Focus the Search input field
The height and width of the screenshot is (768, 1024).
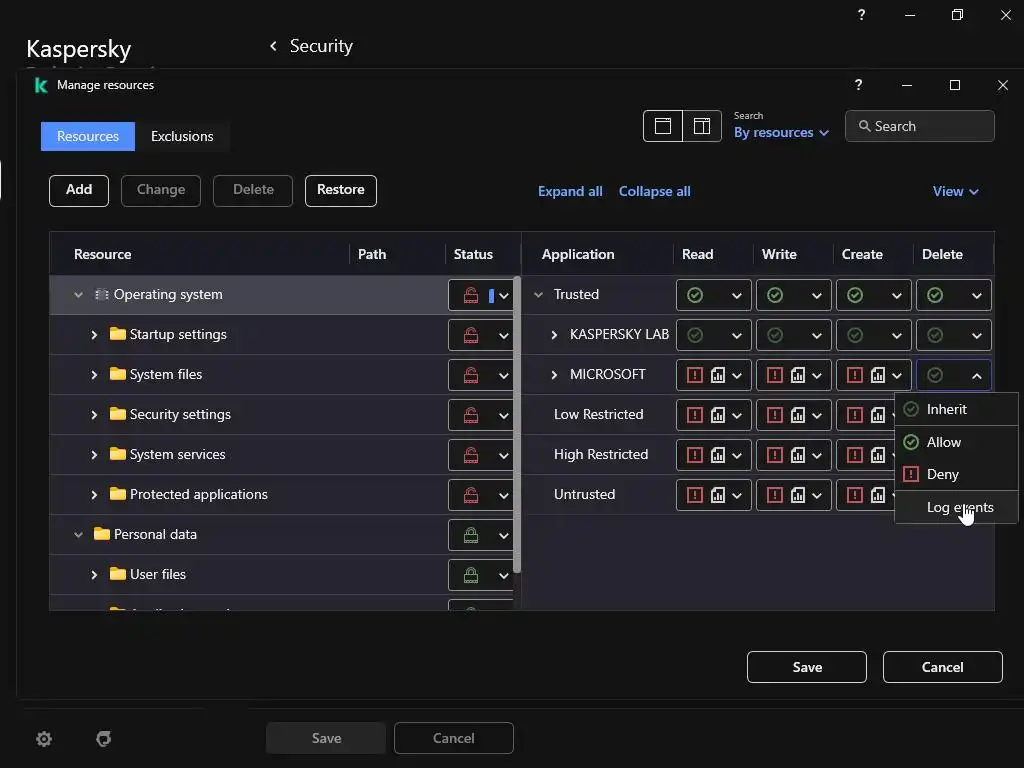(920, 126)
